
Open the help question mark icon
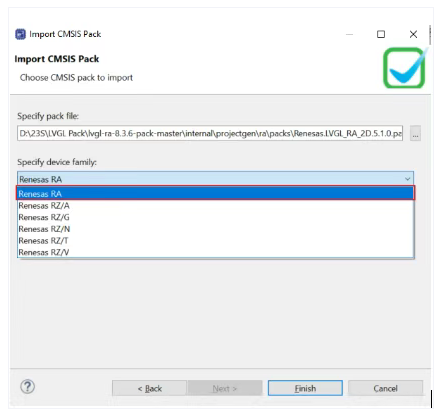[28, 387]
